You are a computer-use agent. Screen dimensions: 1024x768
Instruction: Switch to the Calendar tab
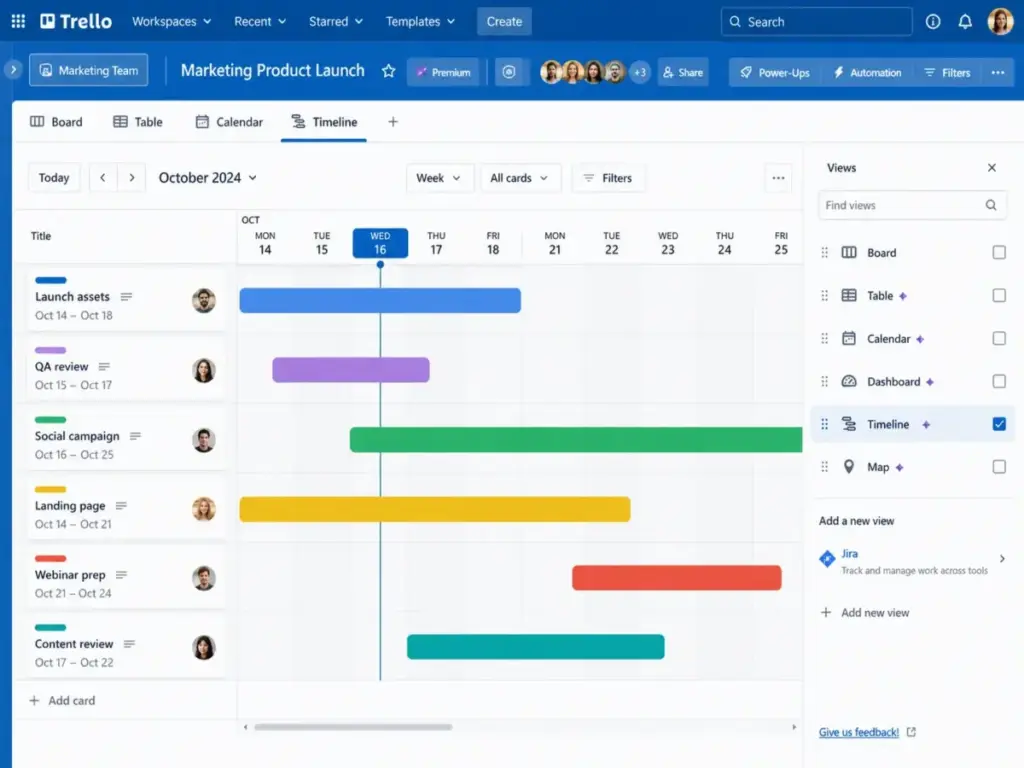[229, 122]
